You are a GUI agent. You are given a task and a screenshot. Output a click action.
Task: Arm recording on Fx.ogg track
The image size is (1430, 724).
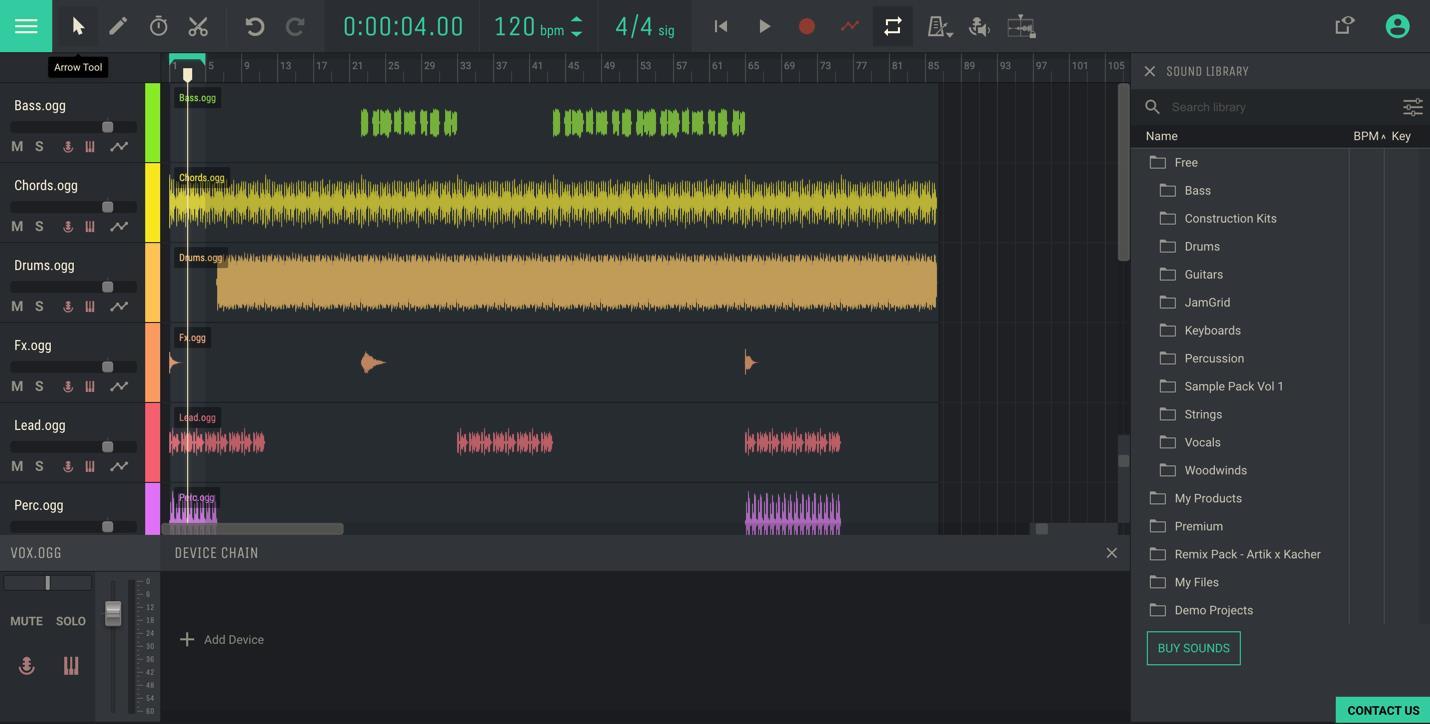[x=68, y=386]
